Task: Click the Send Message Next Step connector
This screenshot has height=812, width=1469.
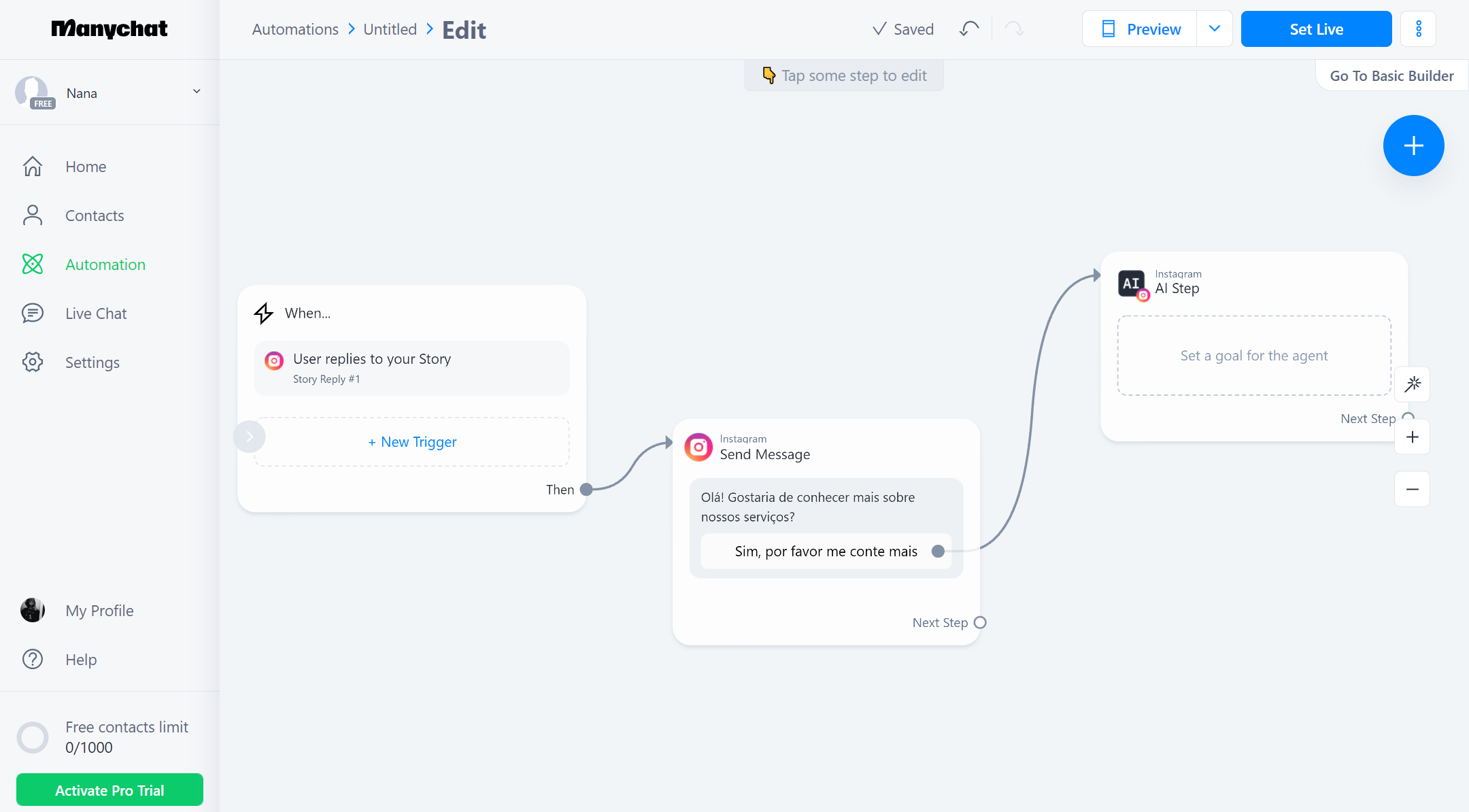Action: [980, 622]
